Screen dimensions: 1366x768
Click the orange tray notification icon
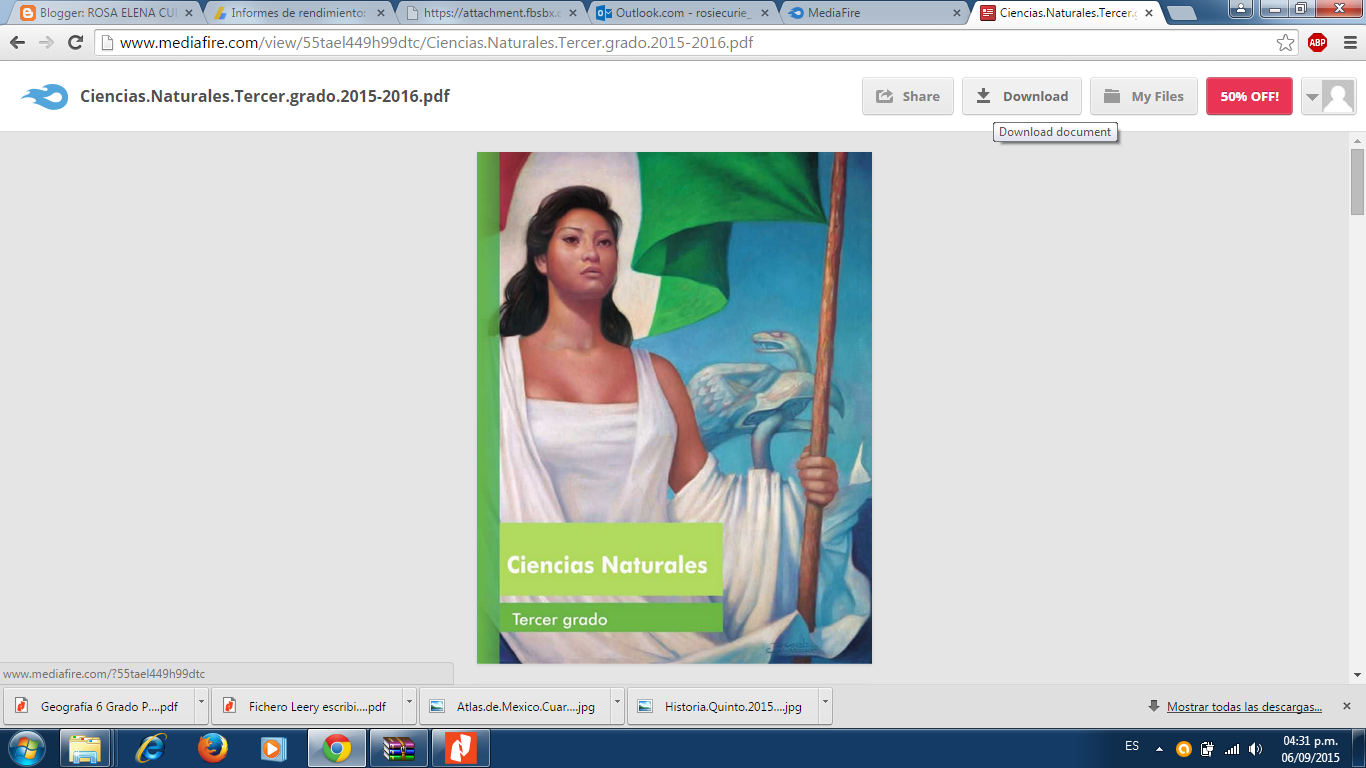[1184, 748]
